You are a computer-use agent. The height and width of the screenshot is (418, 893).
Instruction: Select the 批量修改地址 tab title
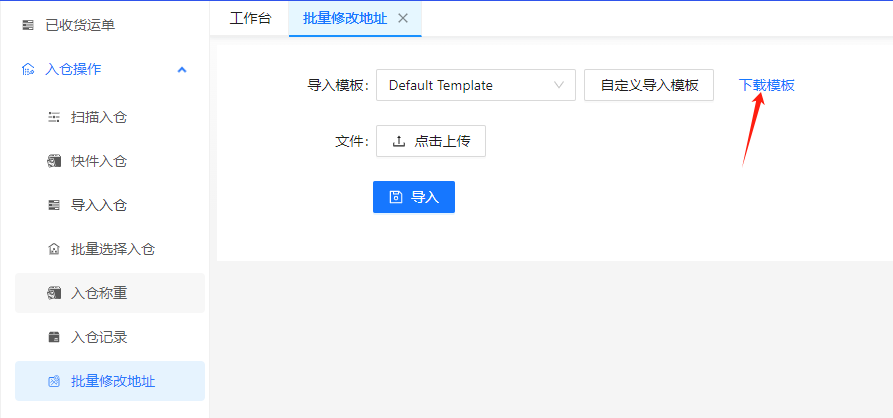[344, 18]
